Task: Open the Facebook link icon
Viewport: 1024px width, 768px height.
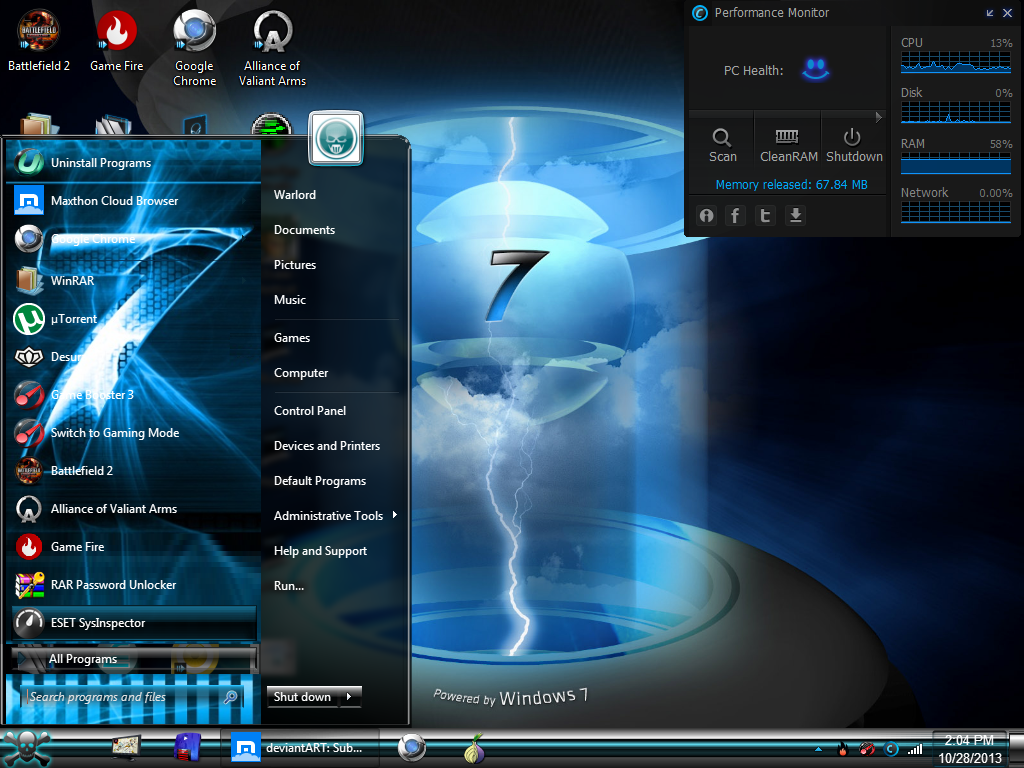Action: tap(736, 215)
